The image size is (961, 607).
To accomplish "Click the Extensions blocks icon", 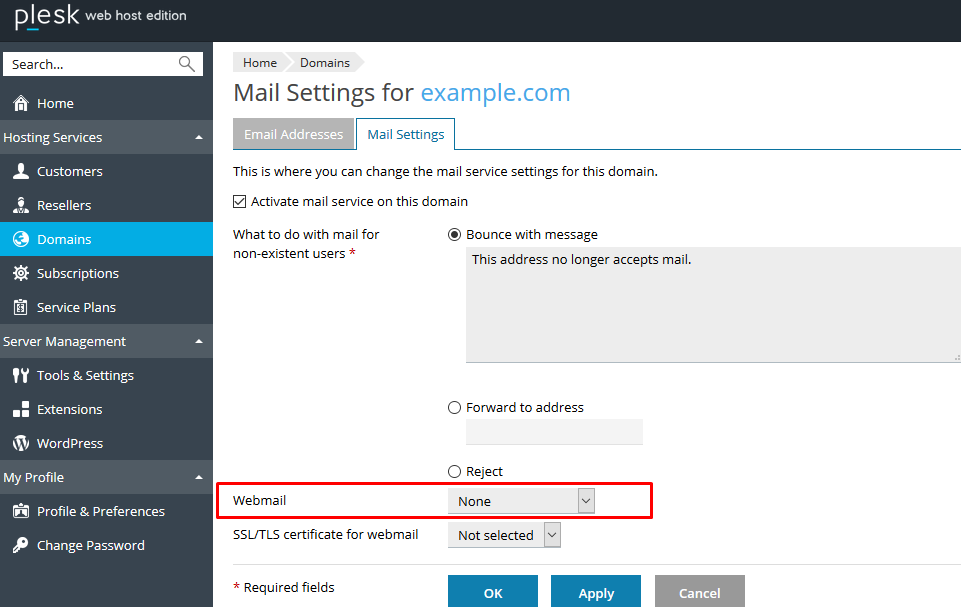I will click(x=20, y=410).
